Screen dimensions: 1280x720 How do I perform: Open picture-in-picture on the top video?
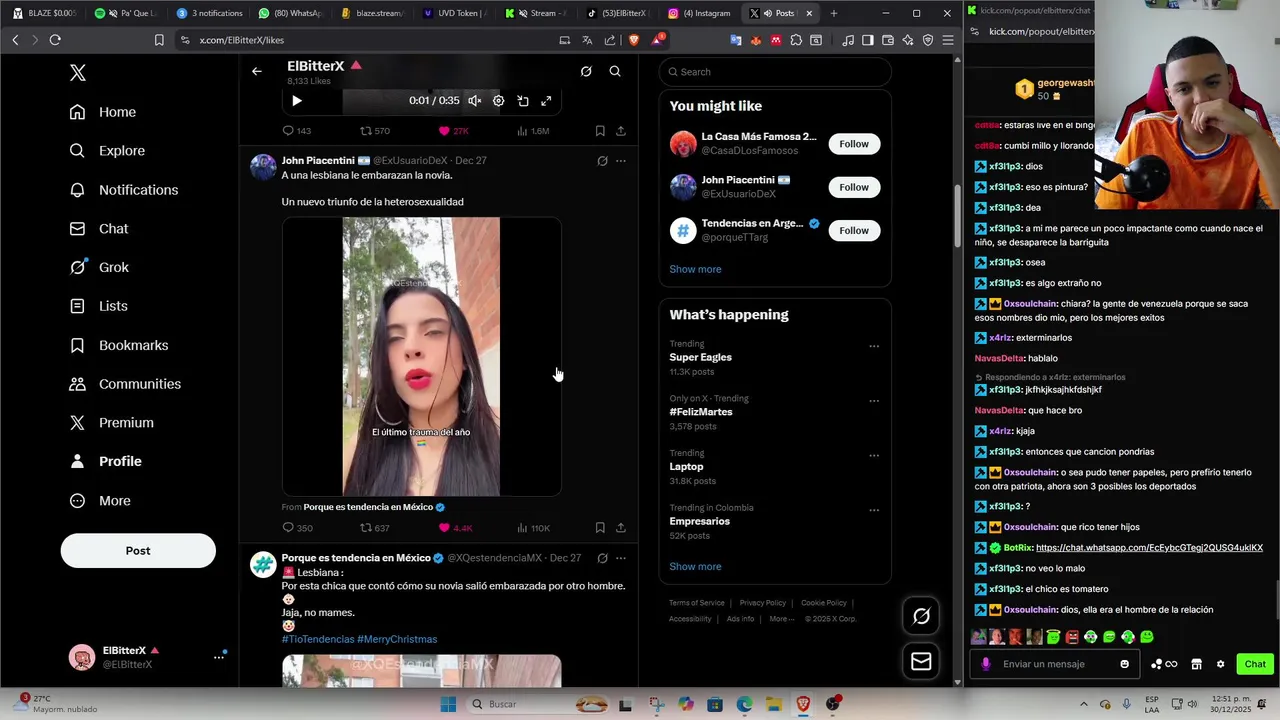(523, 100)
